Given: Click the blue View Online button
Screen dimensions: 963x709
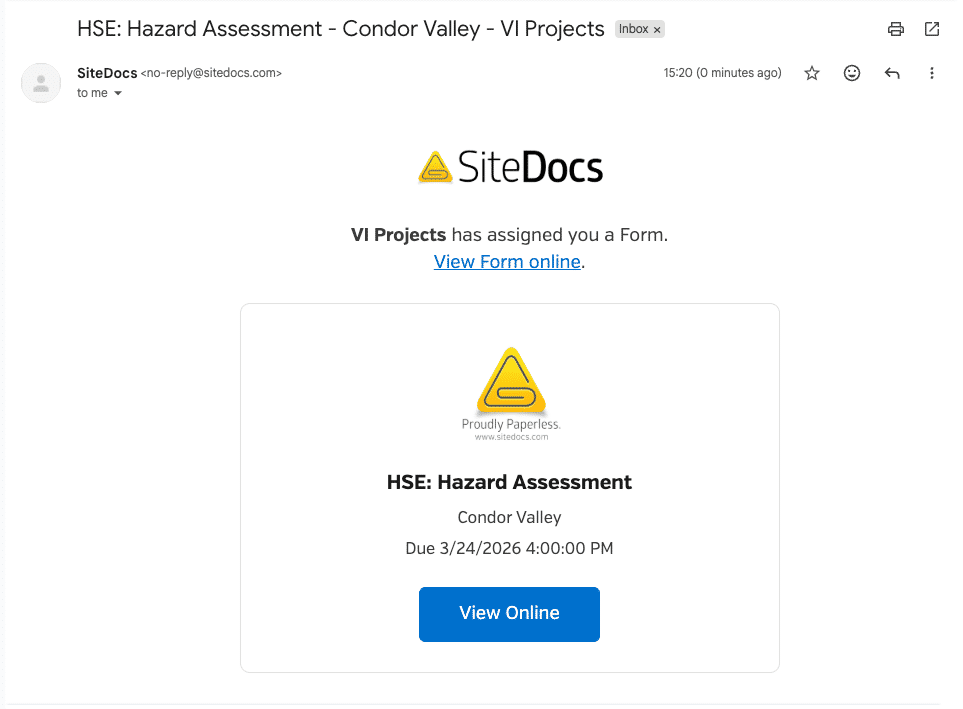Looking at the screenshot, I should coord(509,614).
